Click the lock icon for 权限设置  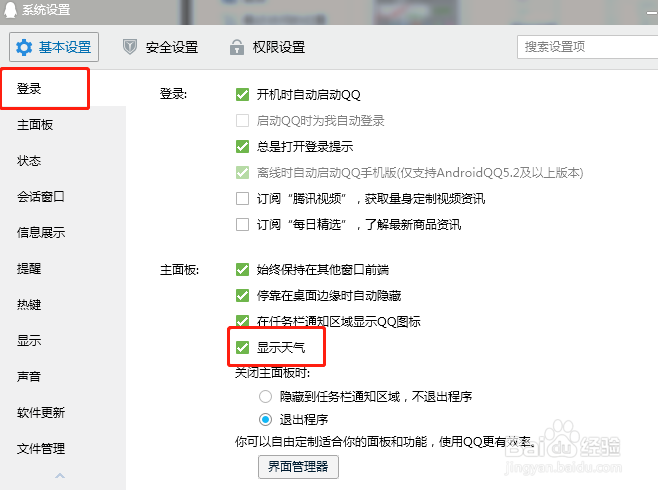(237, 47)
